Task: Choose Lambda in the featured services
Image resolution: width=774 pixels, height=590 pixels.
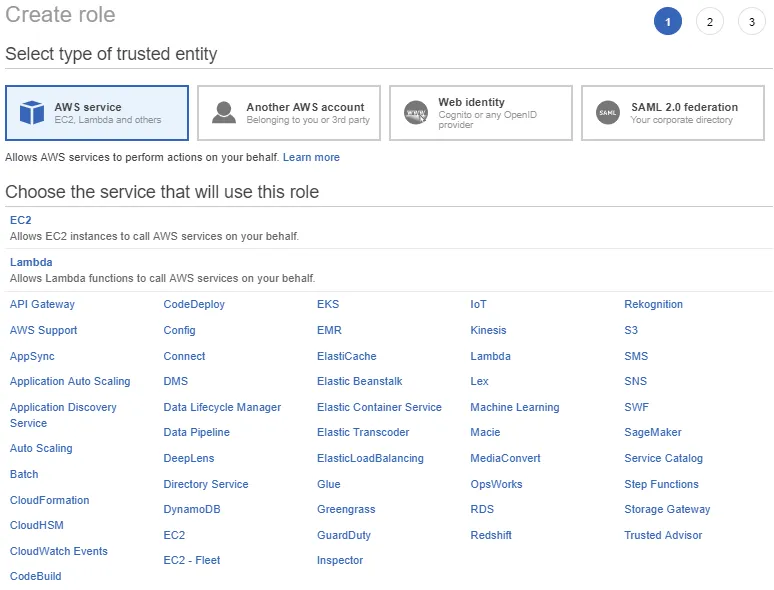Action: coord(31,262)
